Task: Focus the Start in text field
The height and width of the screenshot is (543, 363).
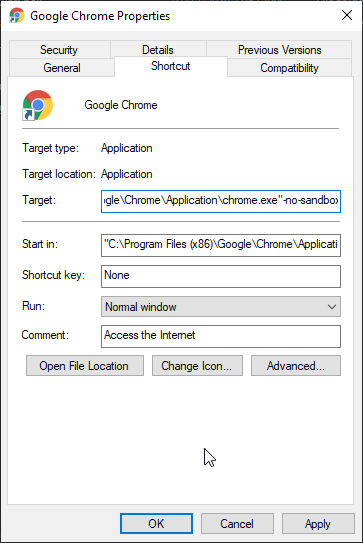Action: coord(221,245)
